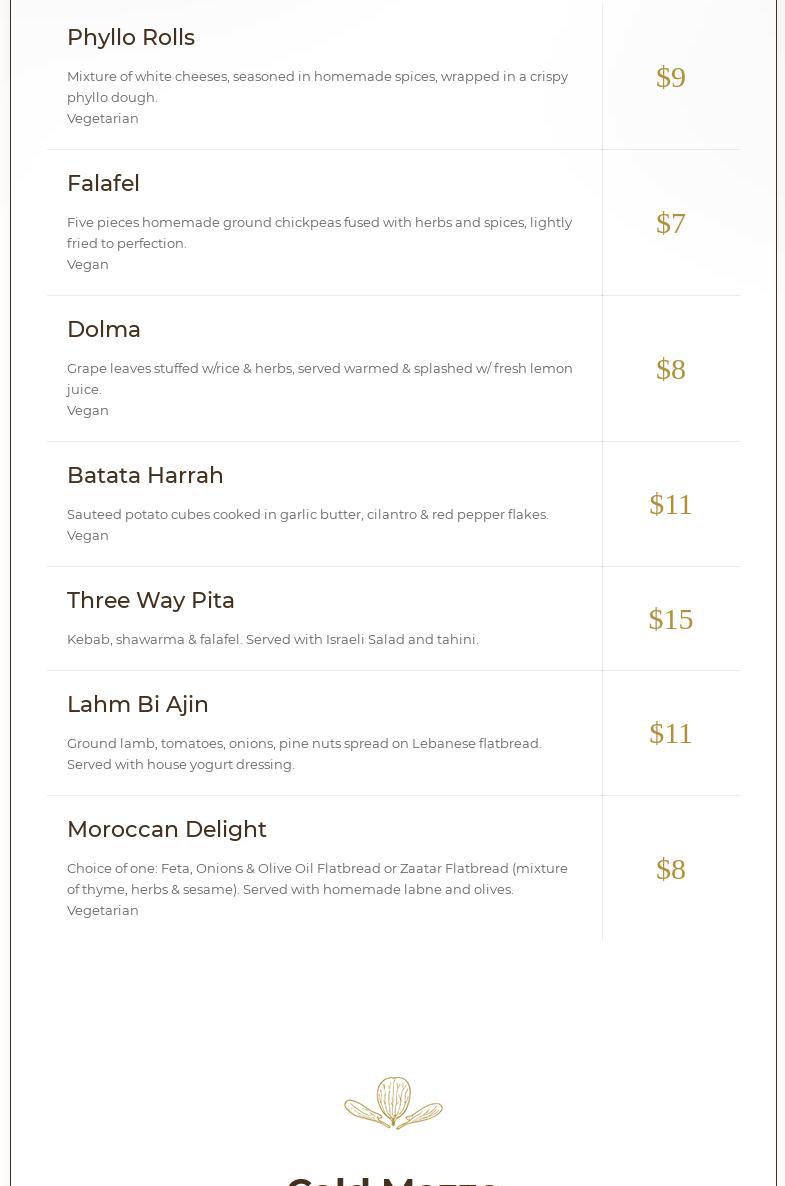Click the $11 price for Batata Harrah
Viewport: 785px width, 1186px height.
click(671, 504)
